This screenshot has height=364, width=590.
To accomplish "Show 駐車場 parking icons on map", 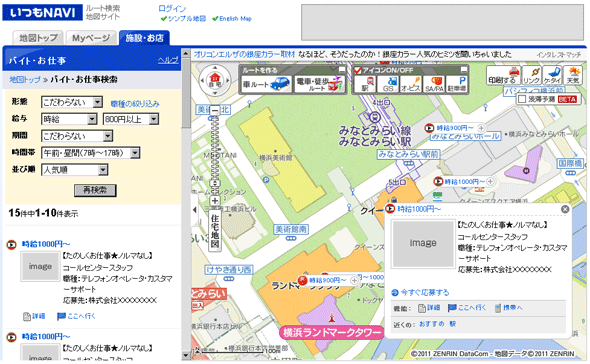I will click(x=456, y=84).
